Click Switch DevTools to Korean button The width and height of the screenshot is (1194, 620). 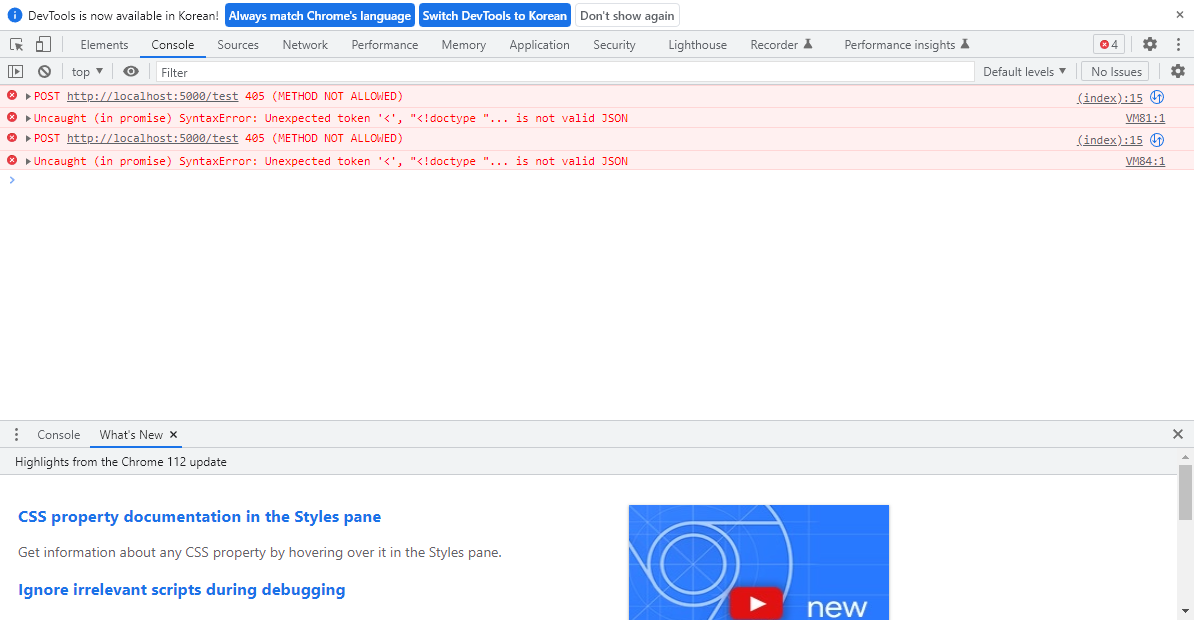(x=495, y=15)
